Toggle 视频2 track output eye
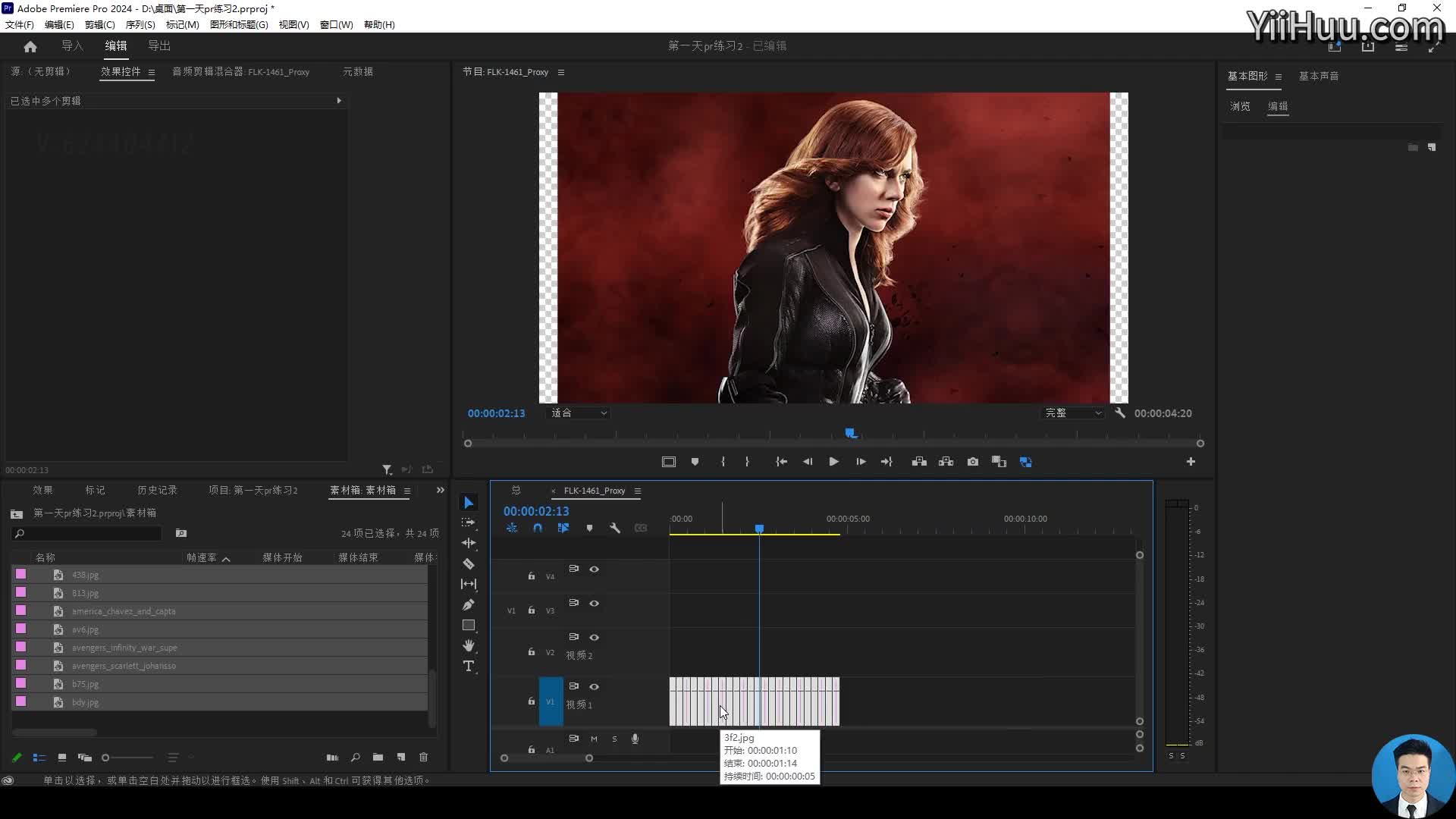Screen dimensions: 1456x819 [595, 637]
